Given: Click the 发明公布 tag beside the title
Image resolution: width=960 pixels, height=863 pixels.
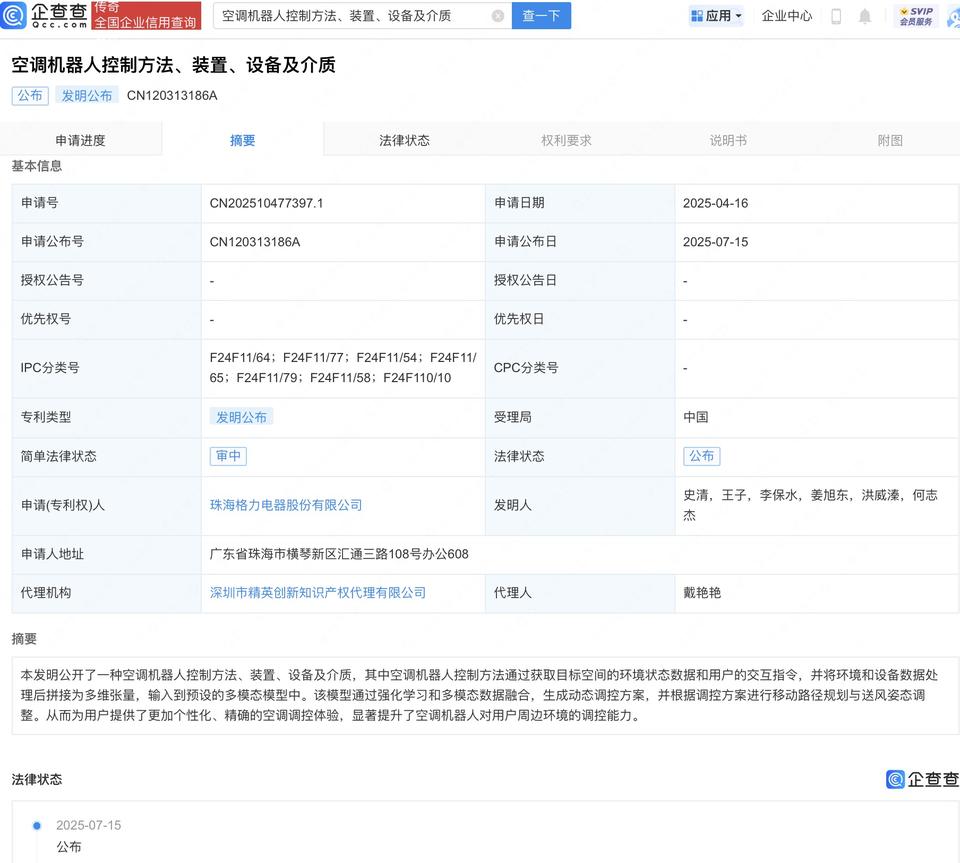Looking at the screenshot, I should point(86,95).
